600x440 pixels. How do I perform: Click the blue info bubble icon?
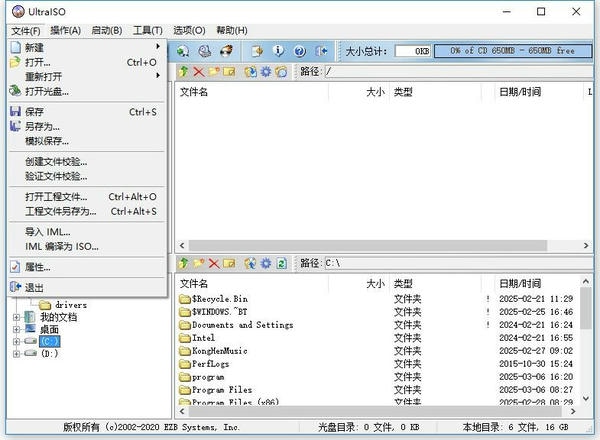pyautogui.click(x=278, y=51)
